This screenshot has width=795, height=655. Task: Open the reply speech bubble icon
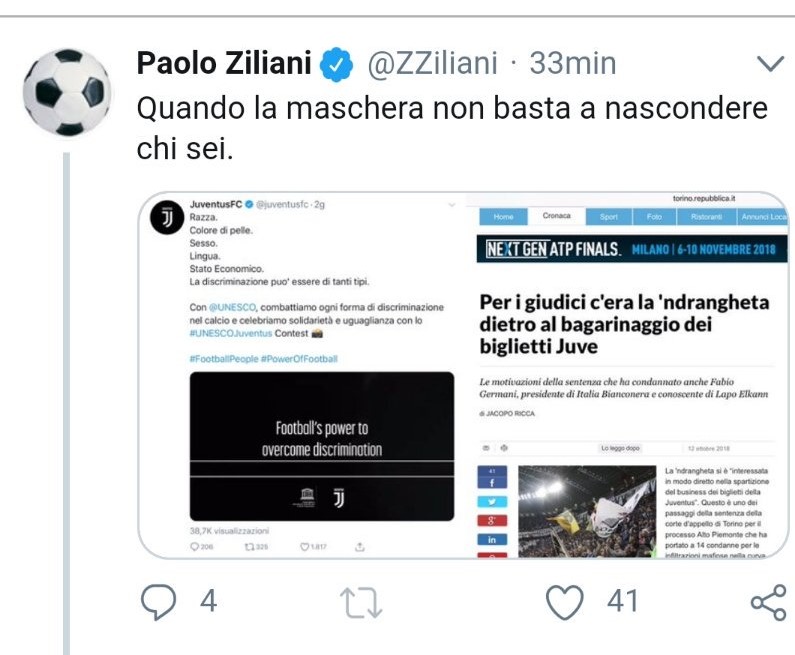click(159, 602)
